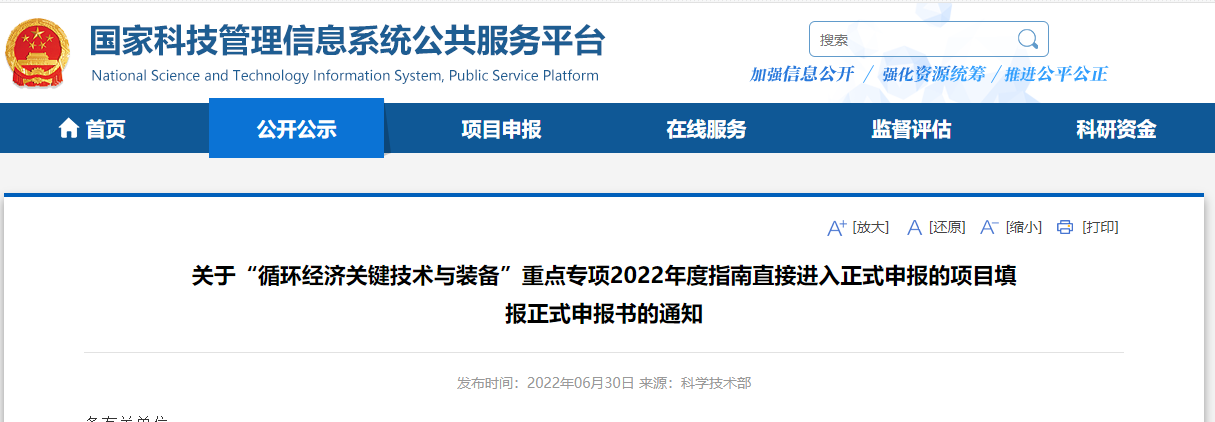Click the 国家科技管理信息系统公共服务平台 site title
This screenshot has height=422, width=1215.
(347, 41)
